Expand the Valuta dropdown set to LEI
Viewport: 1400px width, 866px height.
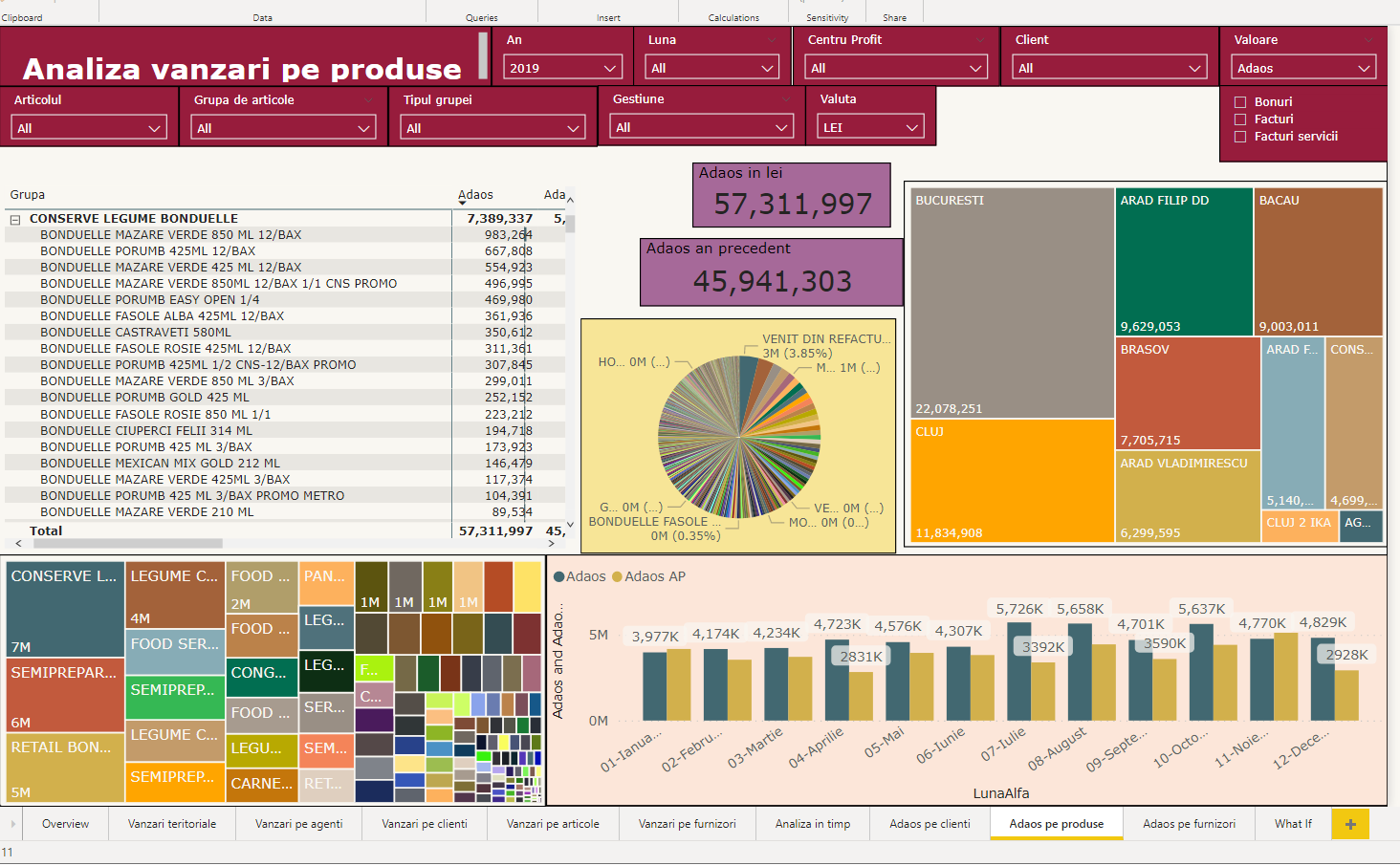869,127
